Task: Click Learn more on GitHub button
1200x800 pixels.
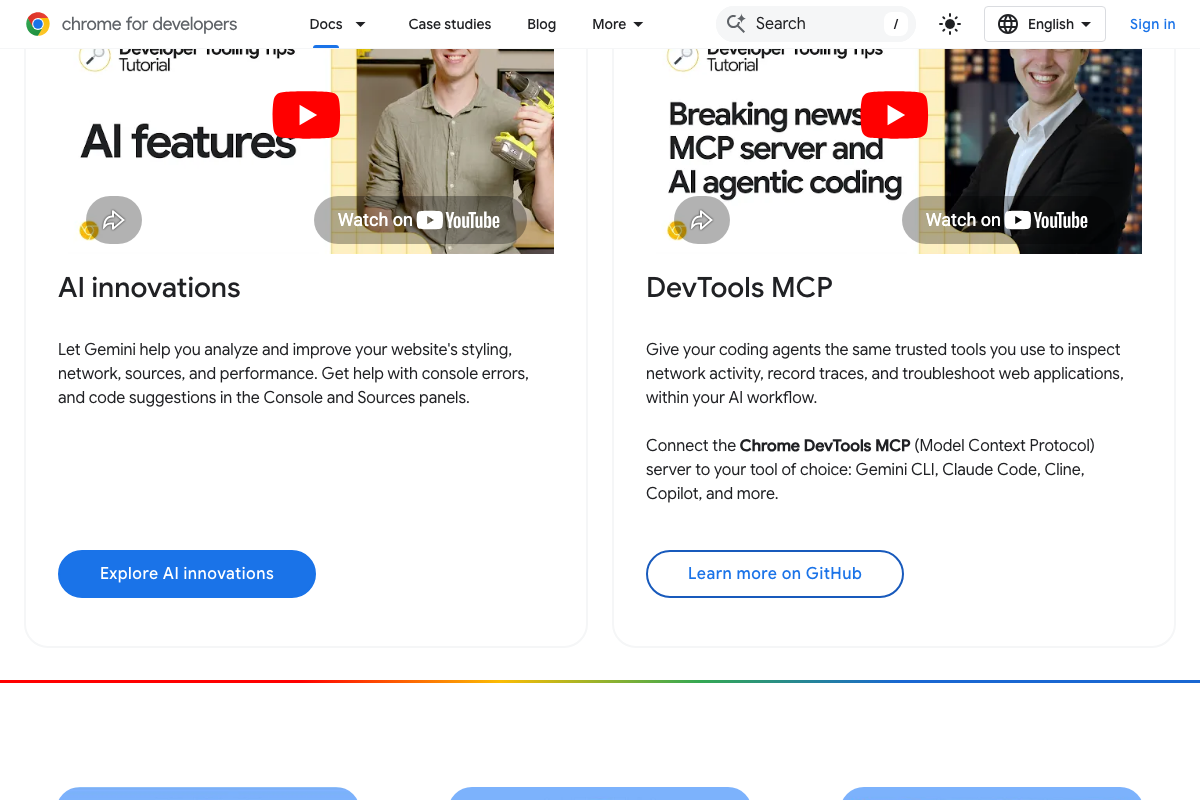Action: click(775, 574)
